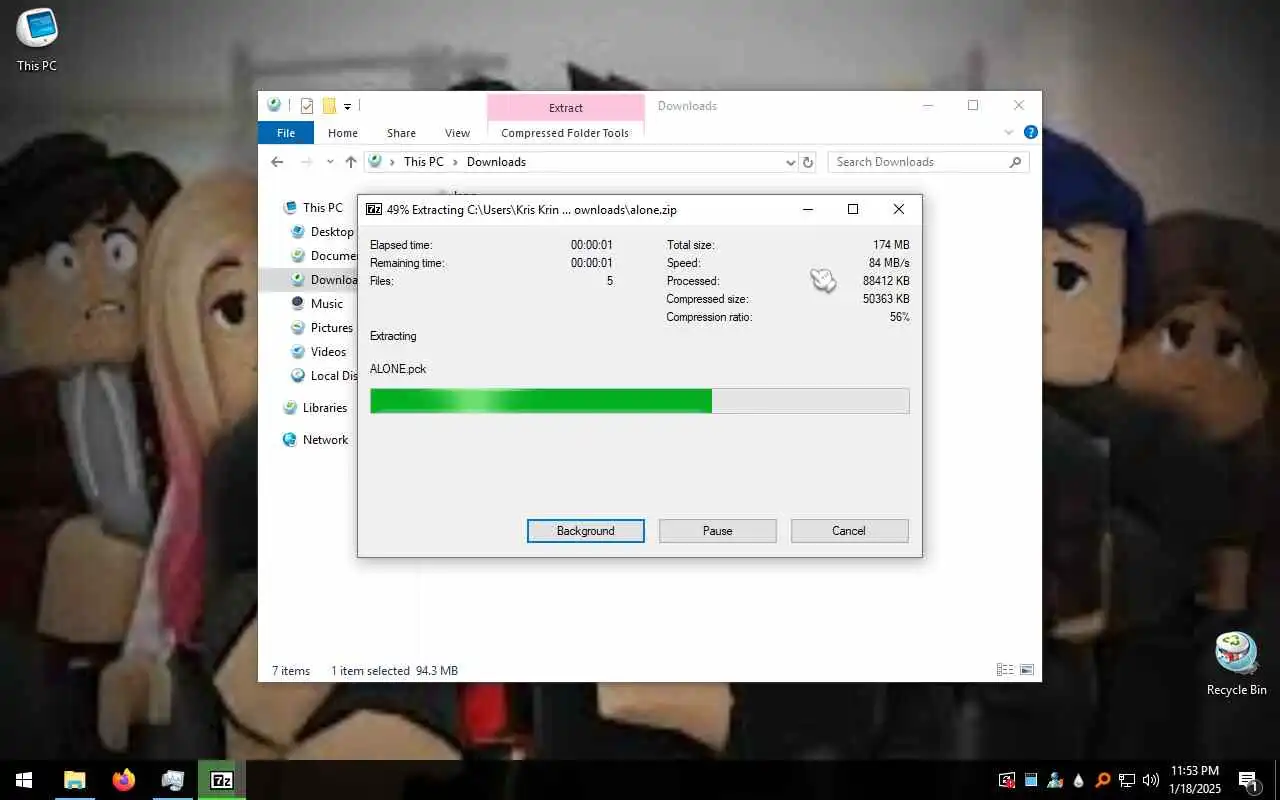Click the water drop tray icon
This screenshot has width=1280, height=800.
(1078, 780)
